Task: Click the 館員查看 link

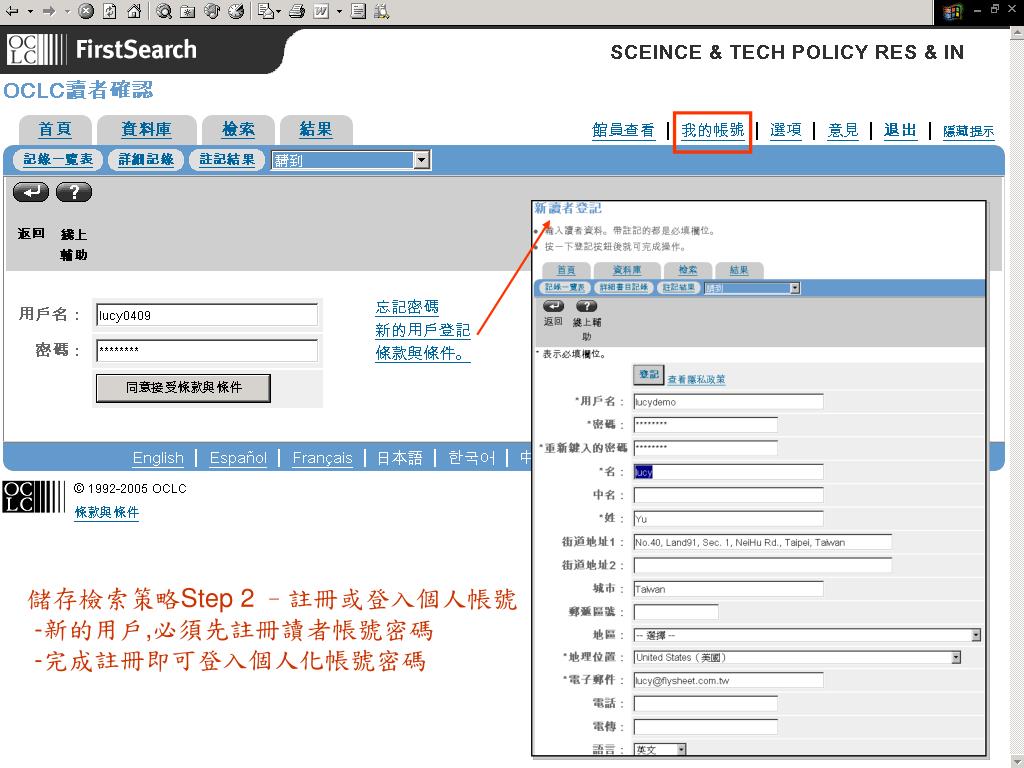Action: [x=623, y=130]
